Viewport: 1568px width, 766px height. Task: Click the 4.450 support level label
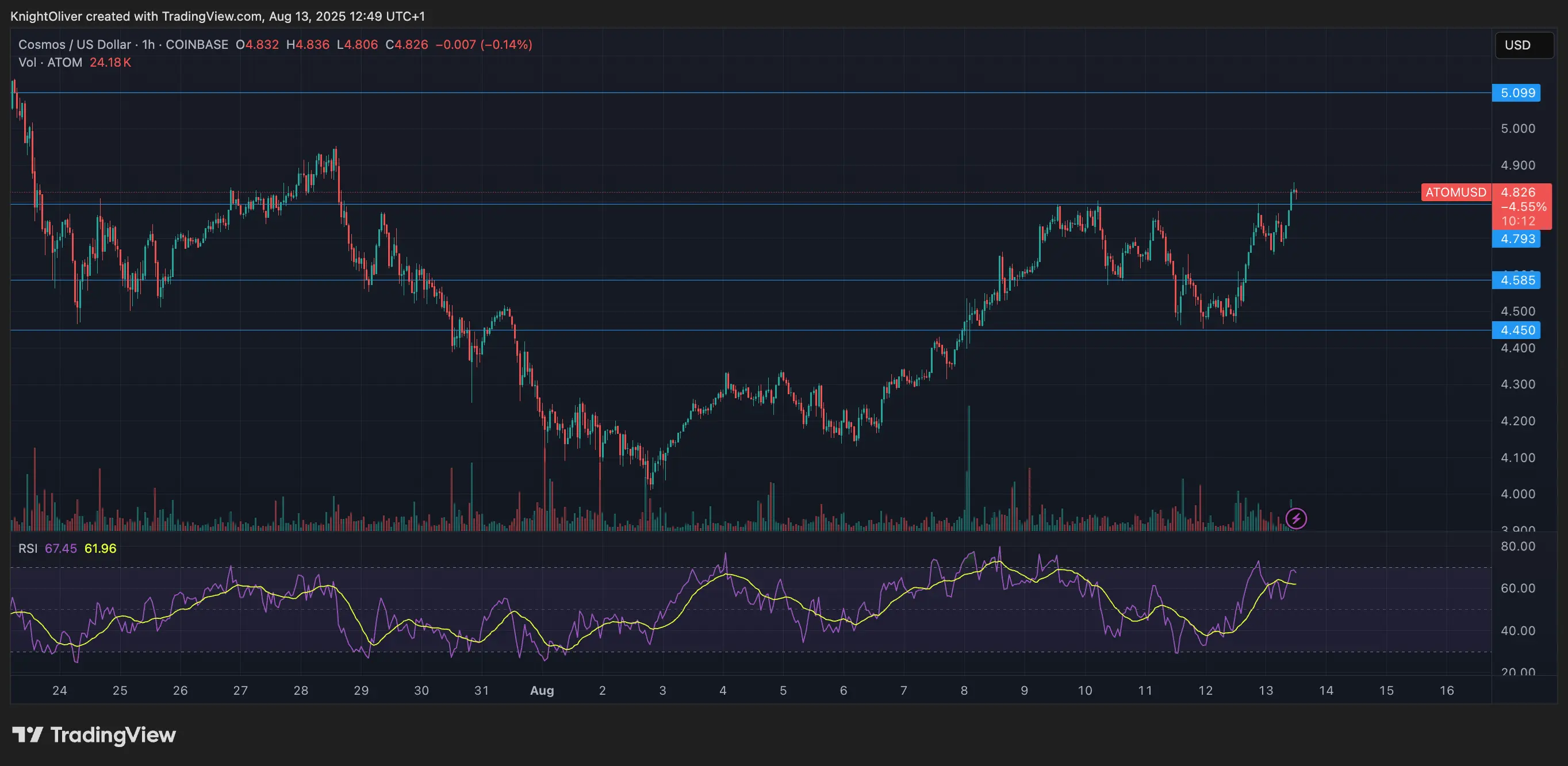pyautogui.click(x=1517, y=330)
